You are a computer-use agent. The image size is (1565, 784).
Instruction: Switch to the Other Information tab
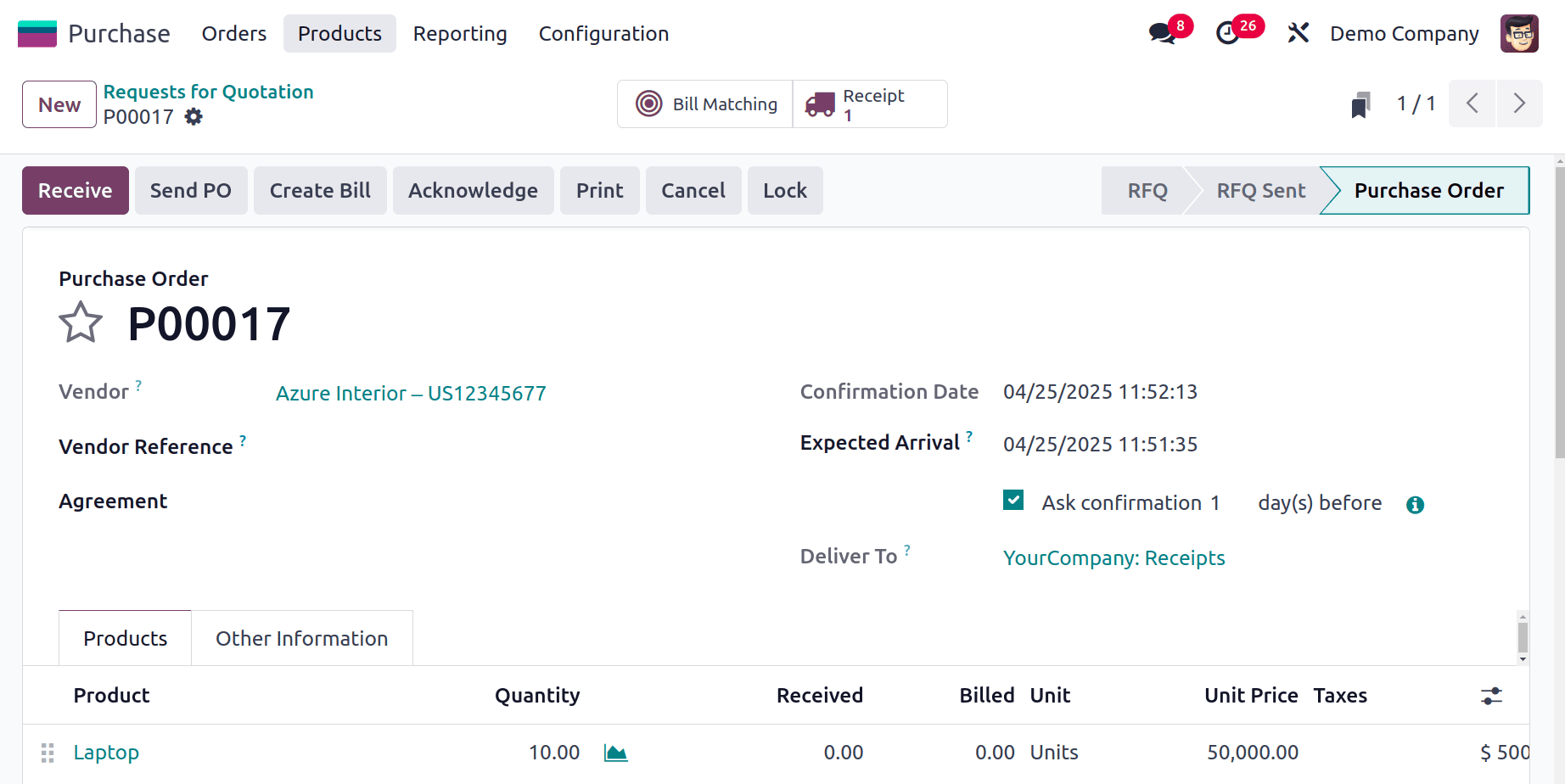[x=302, y=638]
